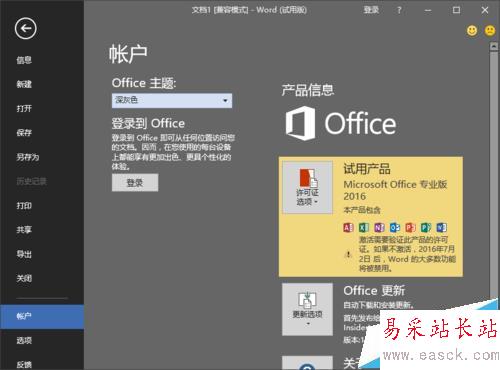Select 保存 in the sidebar
This screenshot has height=370, width=500.
(x=42, y=133)
